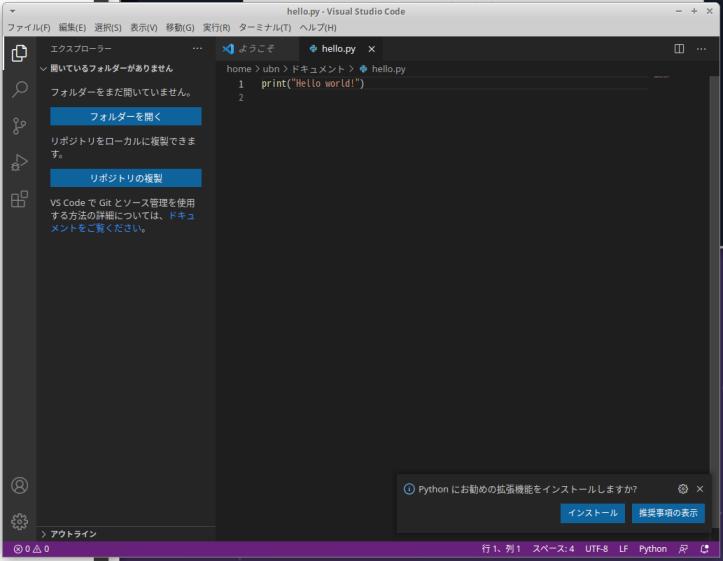Open the Manage gear icon in activity bar
Screen dimensions: 723x561
pos(19,521)
